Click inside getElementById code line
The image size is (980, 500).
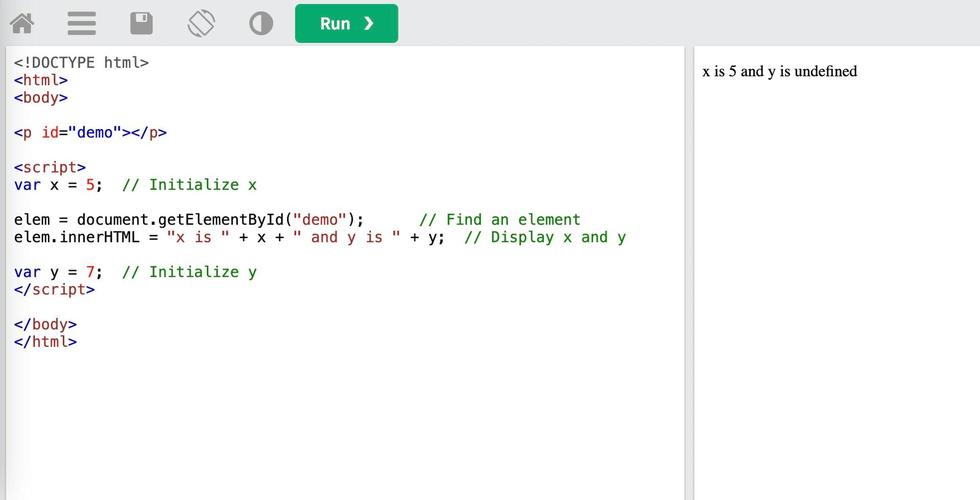click(x=189, y=220)
